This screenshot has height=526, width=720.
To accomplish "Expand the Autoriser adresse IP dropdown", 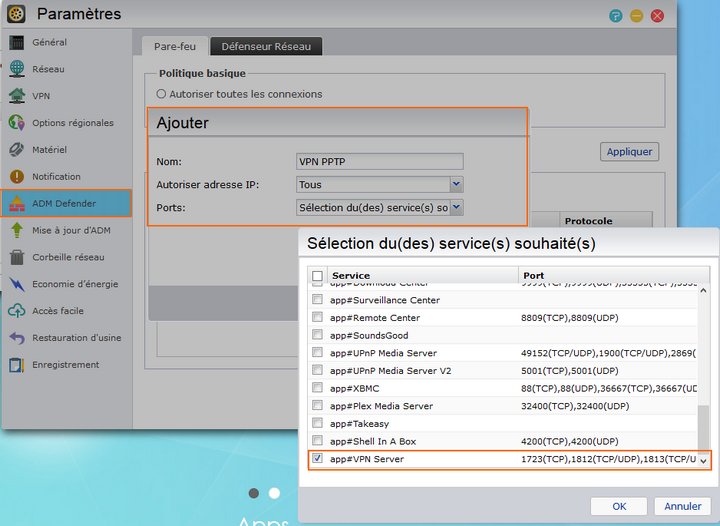I will click(456, 184).
